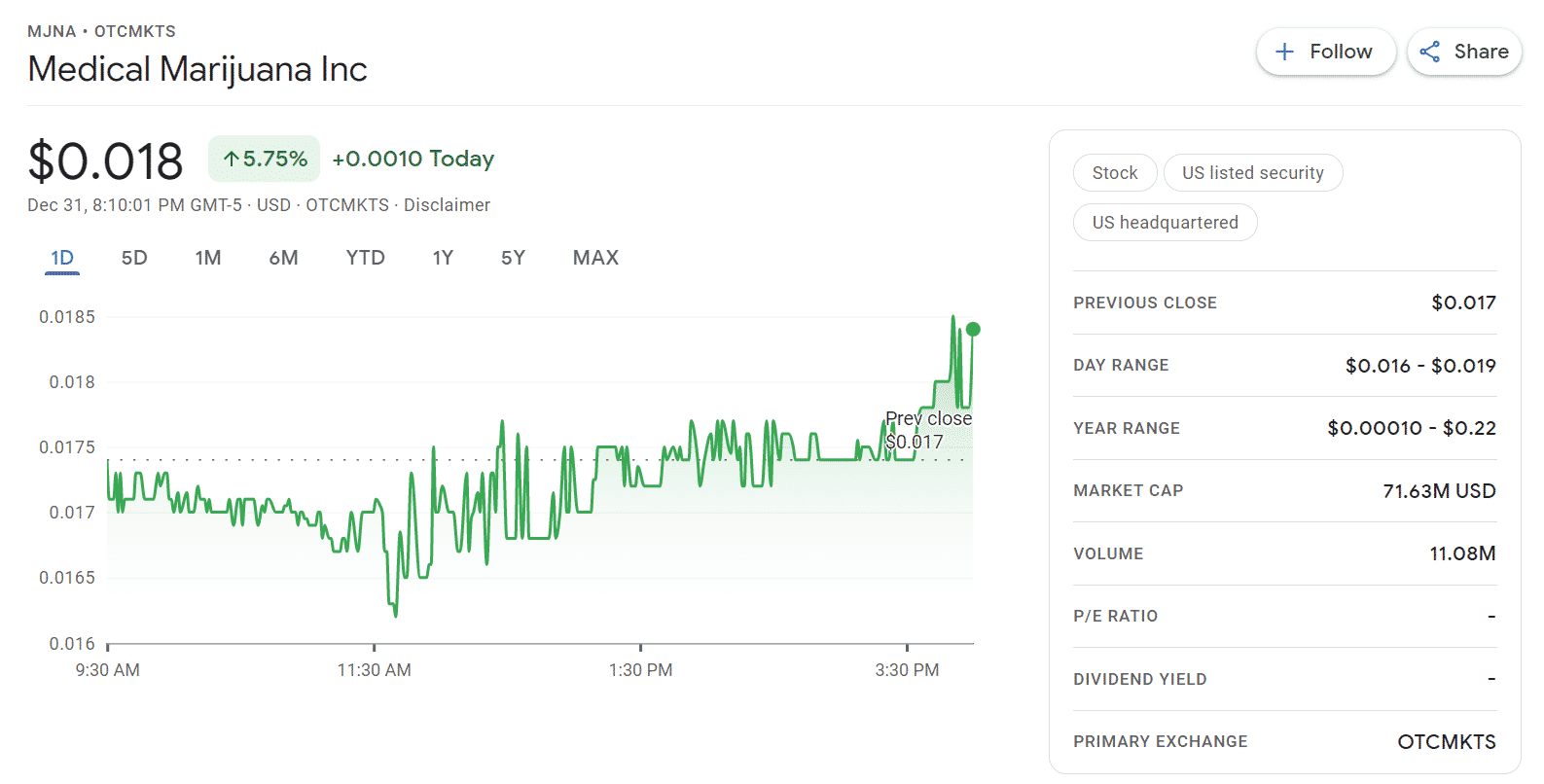Click the DAY RANGE label
The height and width of the screenshot is (784, 1544).
click(1121, 365)
